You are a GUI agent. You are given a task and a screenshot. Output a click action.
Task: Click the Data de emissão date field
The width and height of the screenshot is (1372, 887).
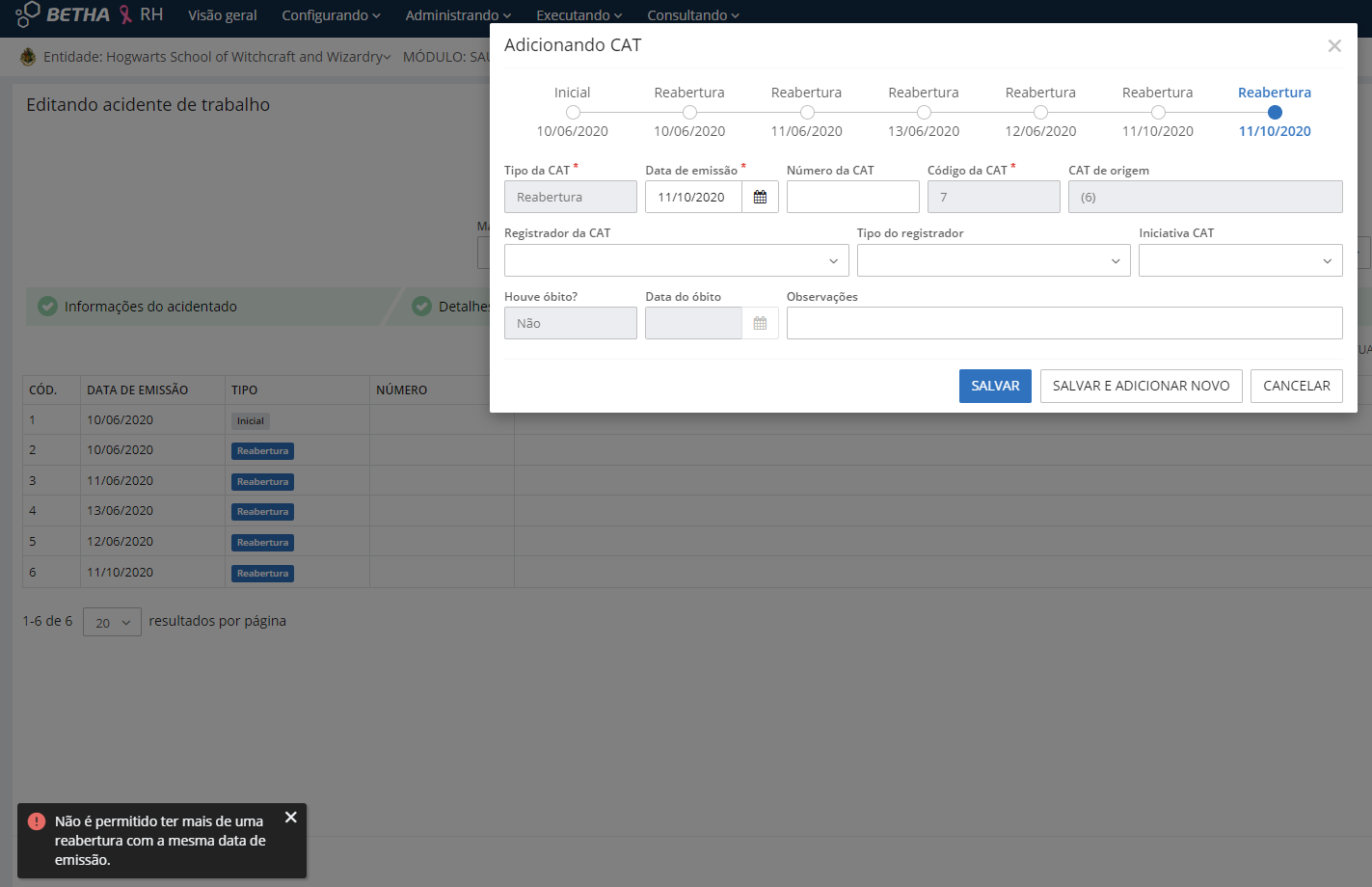click(693, 197)
